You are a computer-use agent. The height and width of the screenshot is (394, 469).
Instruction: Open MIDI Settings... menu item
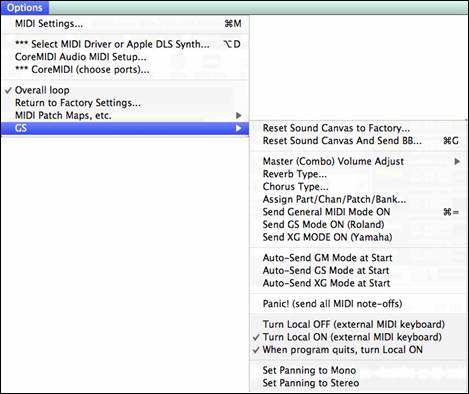pos(125,24)
